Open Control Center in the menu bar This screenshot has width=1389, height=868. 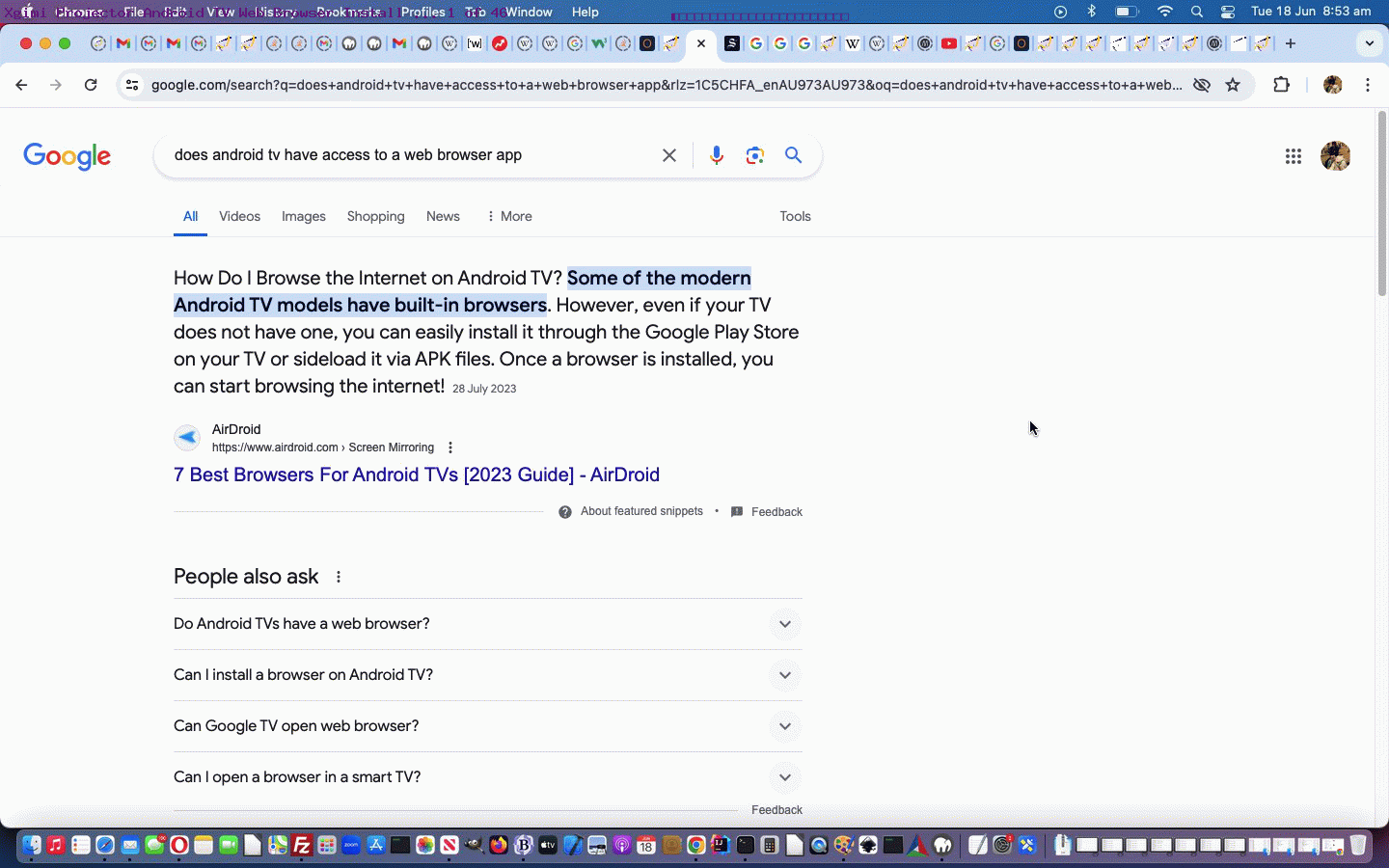(x=1228, y=12)
